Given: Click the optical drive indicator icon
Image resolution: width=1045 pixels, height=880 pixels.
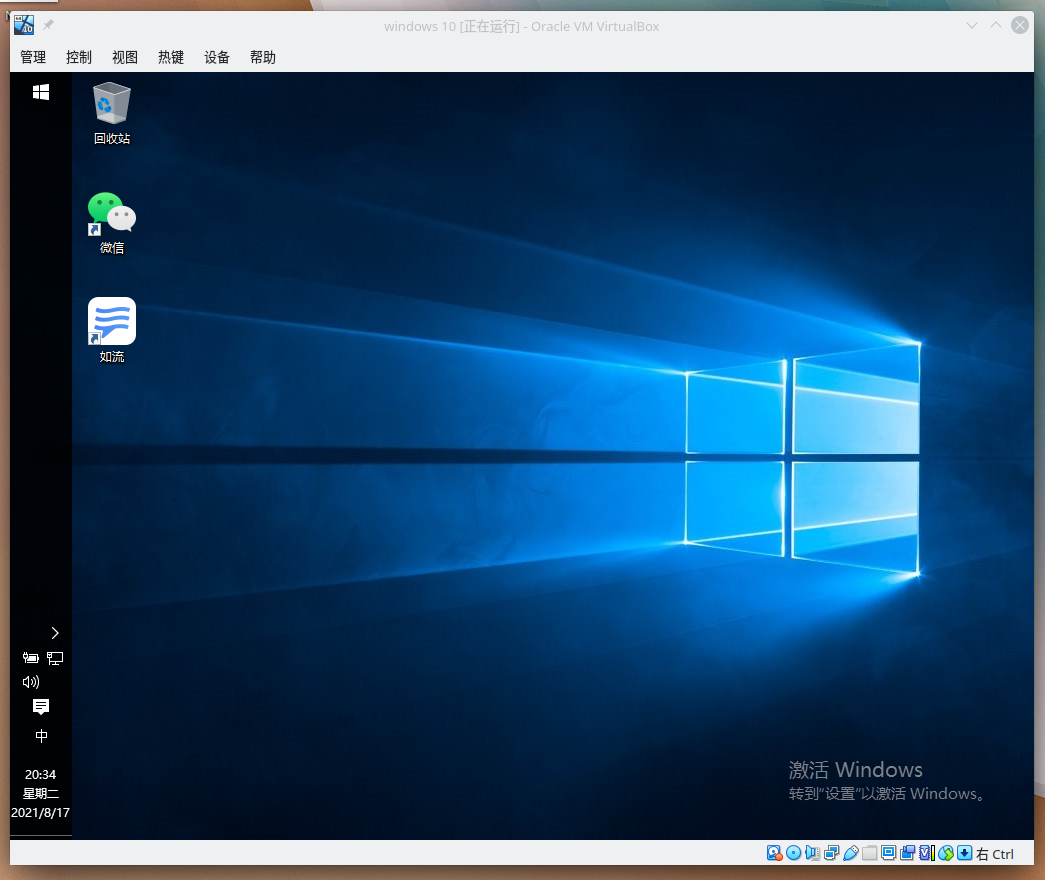Looking at the screenshot, I should (793, 853).
